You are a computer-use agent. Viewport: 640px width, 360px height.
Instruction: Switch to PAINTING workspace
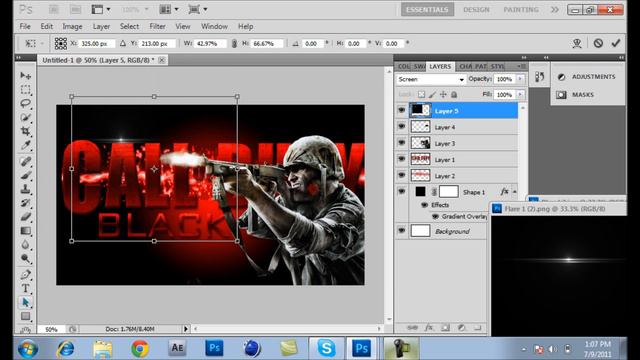[x=521, y=9]
